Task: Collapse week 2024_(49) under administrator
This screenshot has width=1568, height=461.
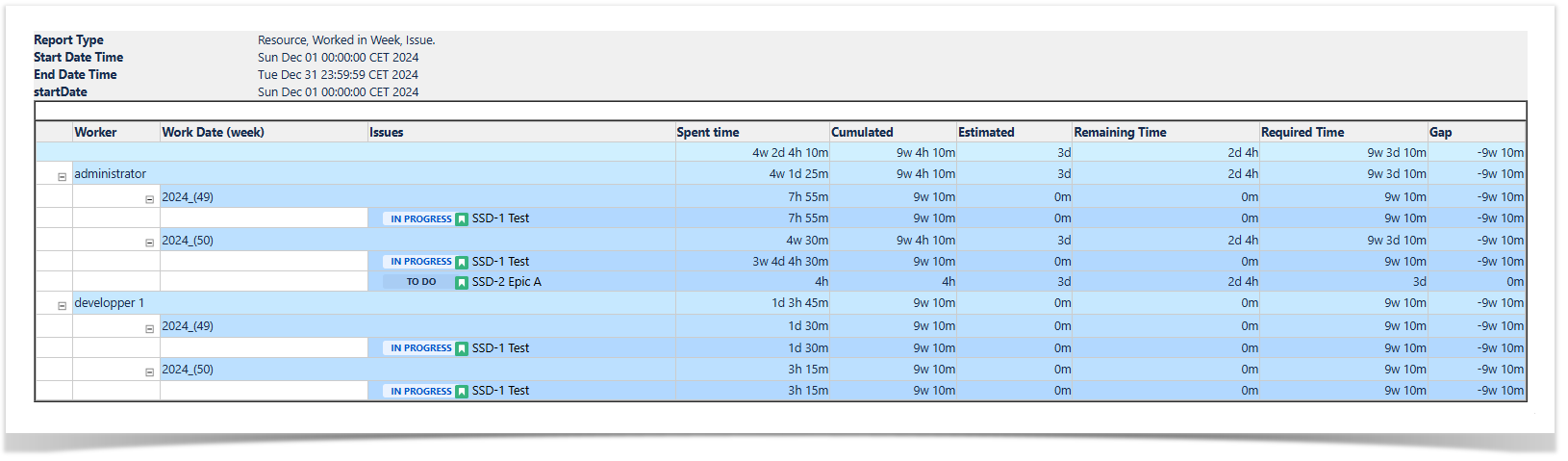Action: point(149,200)
